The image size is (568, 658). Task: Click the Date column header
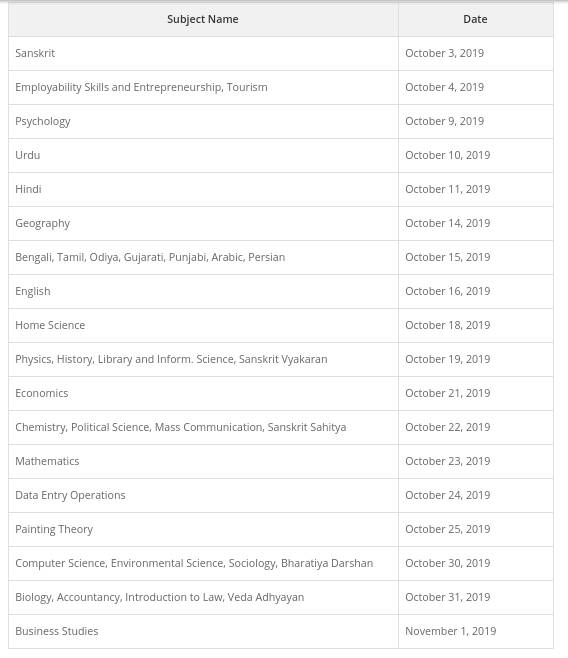pos(475,19)
